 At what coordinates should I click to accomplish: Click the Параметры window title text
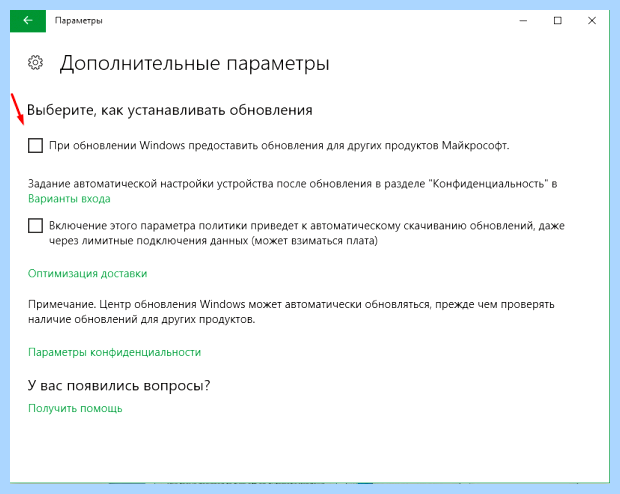click(x=79, y=21)
